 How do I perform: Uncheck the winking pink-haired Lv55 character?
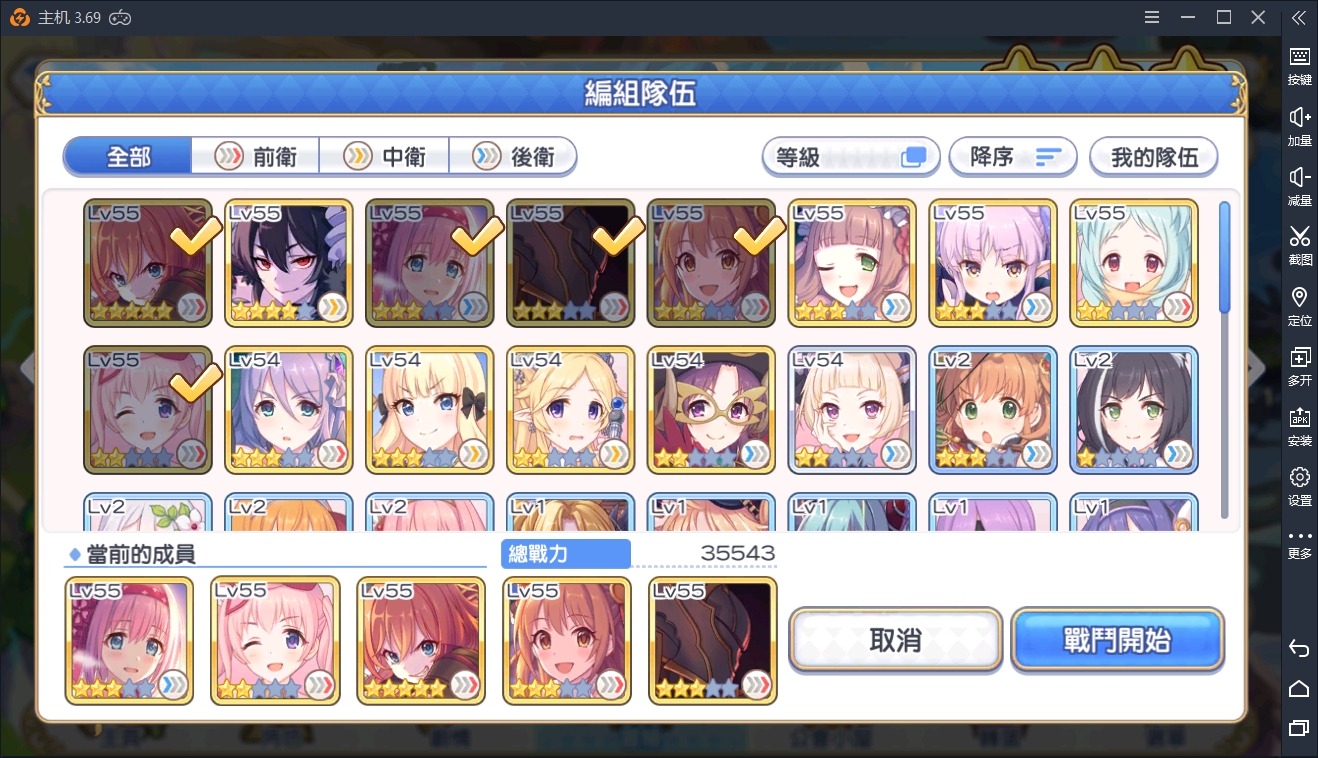tap(148, 409)
